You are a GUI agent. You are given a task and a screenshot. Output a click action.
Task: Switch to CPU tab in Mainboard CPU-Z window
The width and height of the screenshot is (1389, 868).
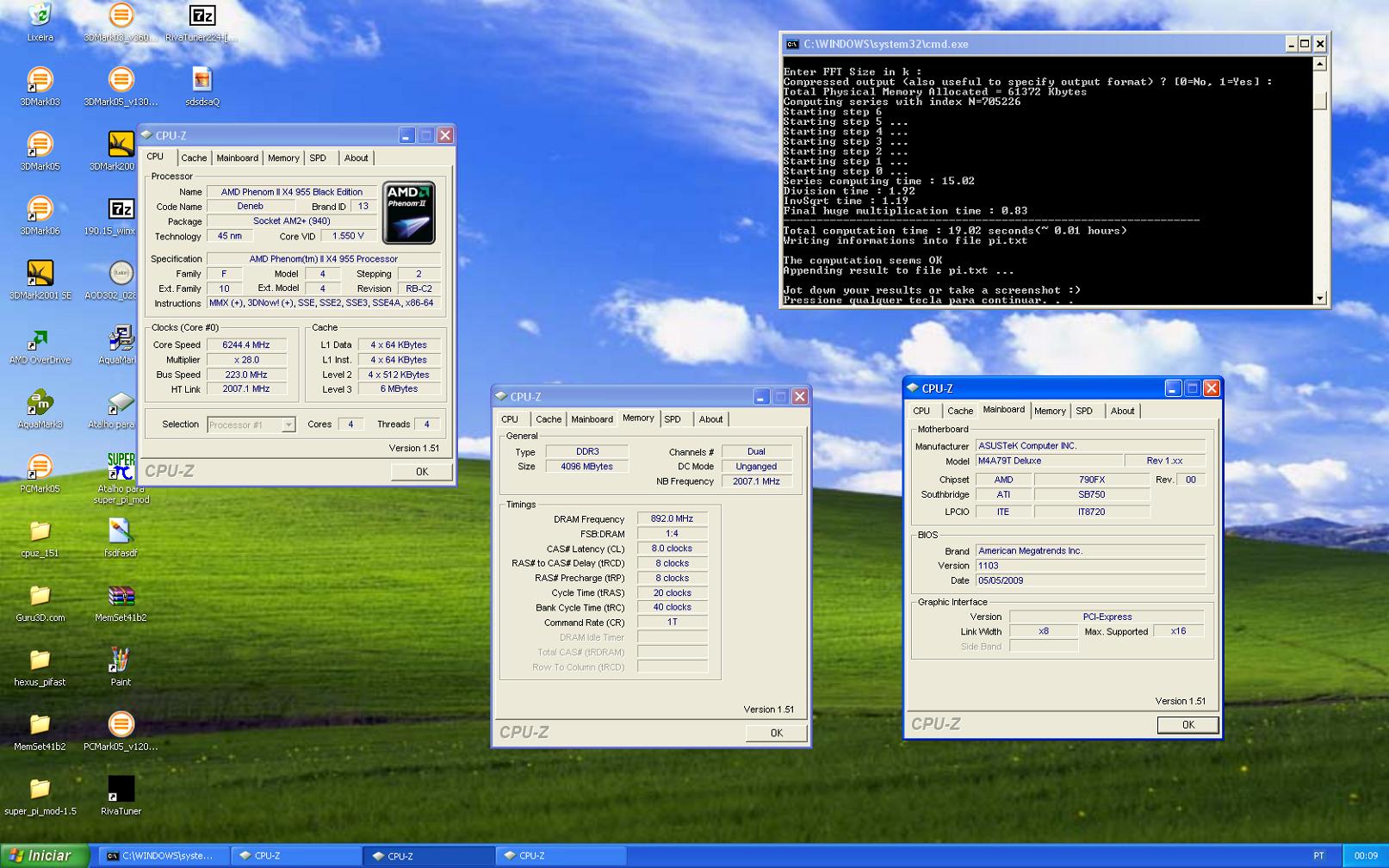[x=921, y=412]
